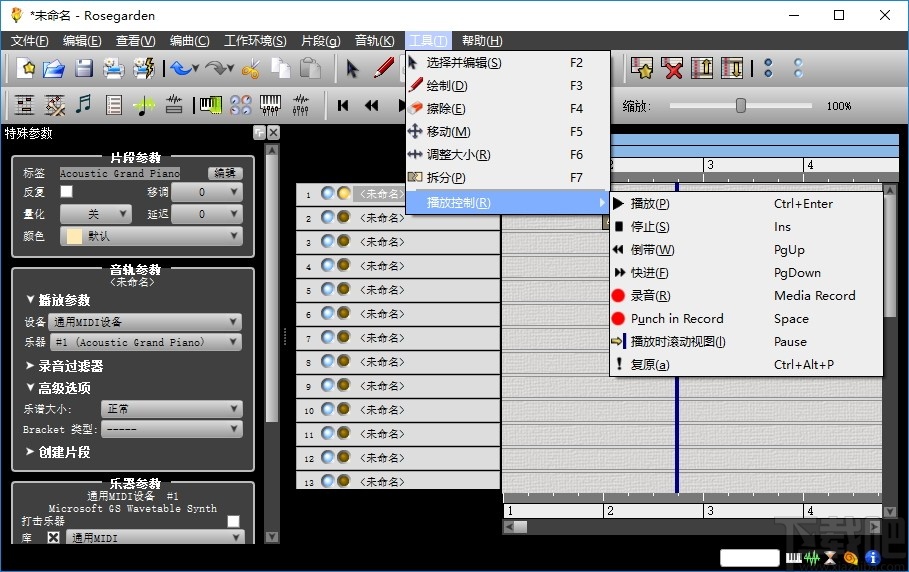Open the percussion matrix editor icon
The height and width of the screenshot is (572, 909).
click(54, 105)
